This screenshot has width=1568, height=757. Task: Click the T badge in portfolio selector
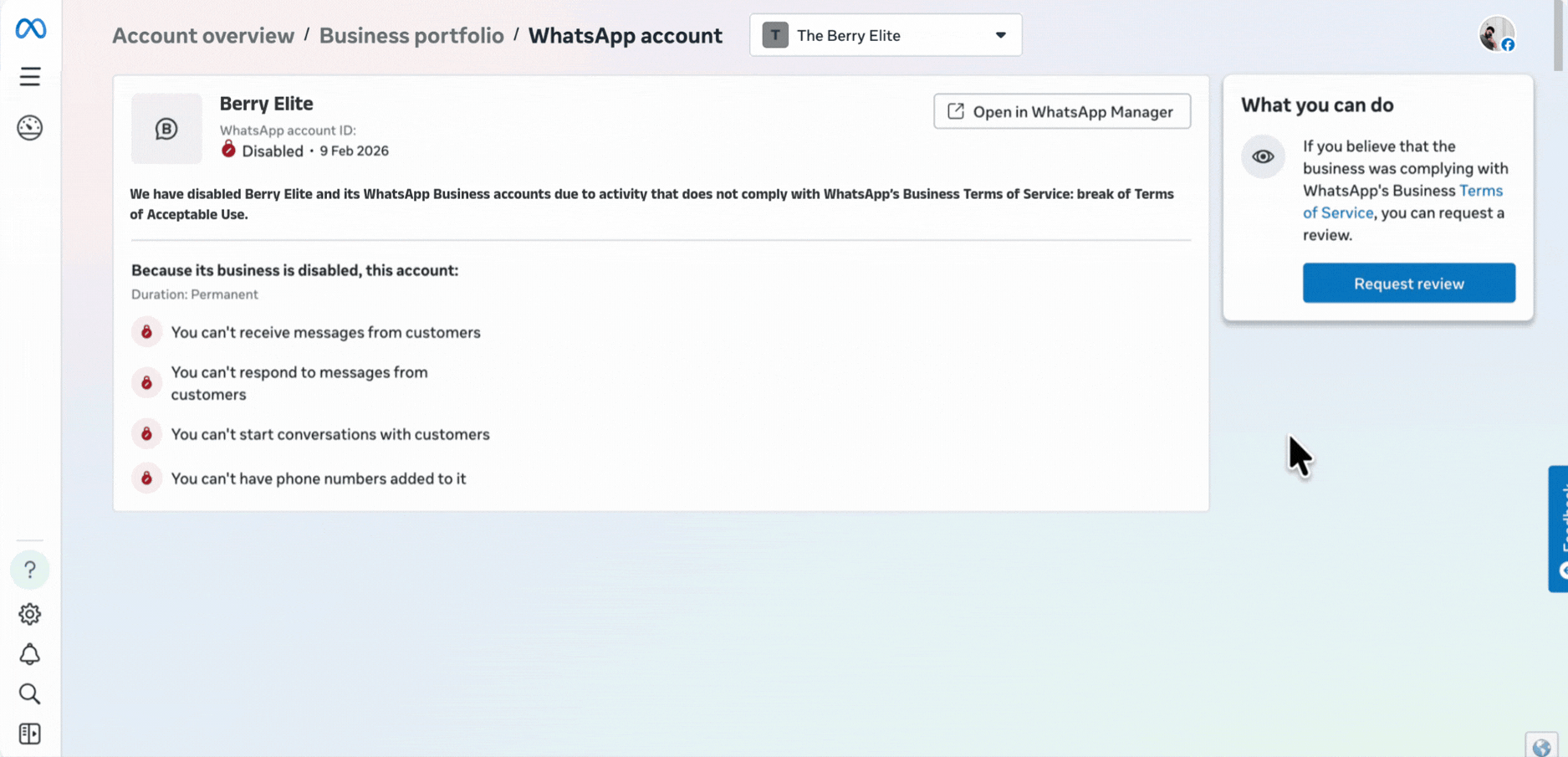click(775, 35)
